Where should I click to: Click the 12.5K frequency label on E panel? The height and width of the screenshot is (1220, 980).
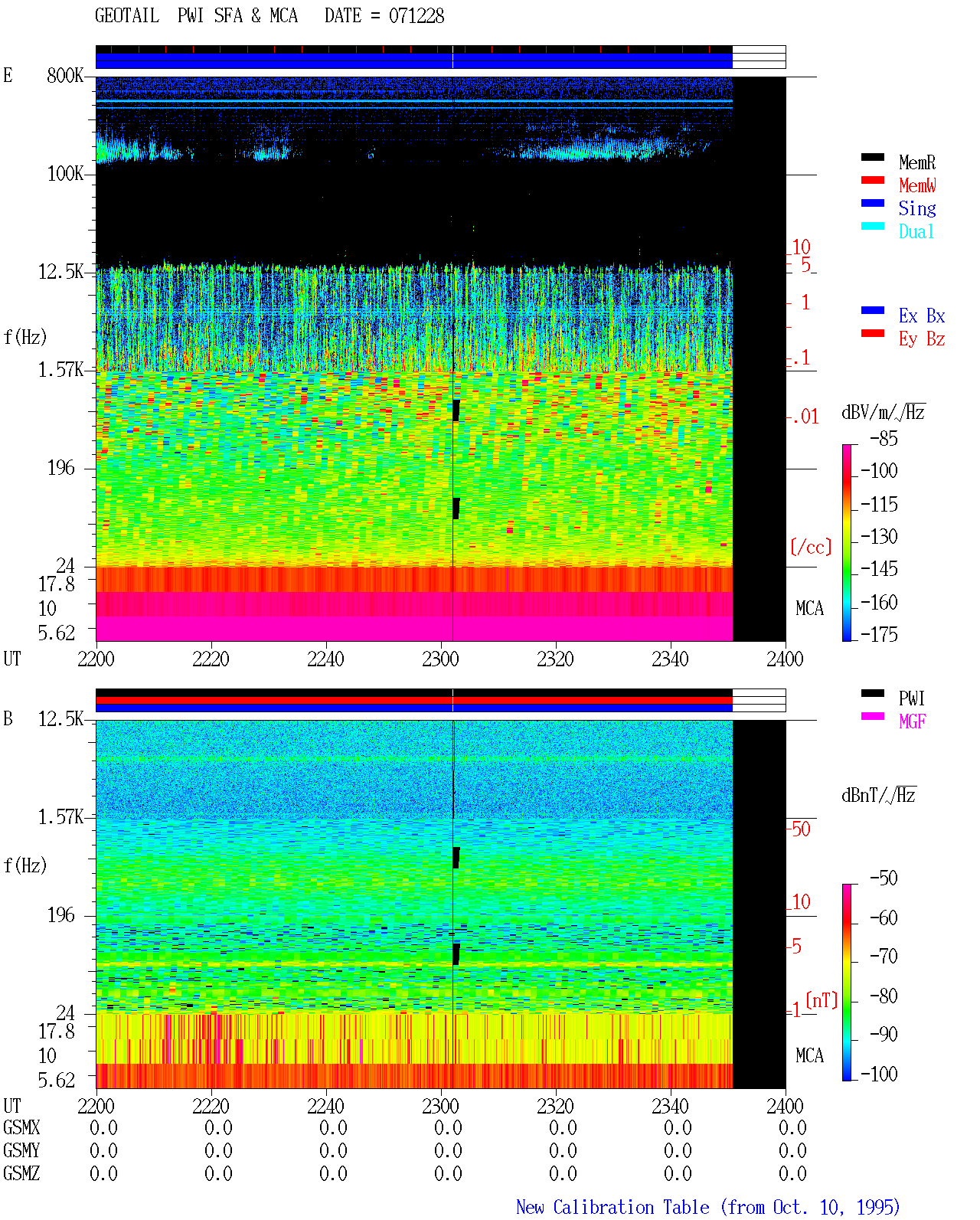click(61, 272)
